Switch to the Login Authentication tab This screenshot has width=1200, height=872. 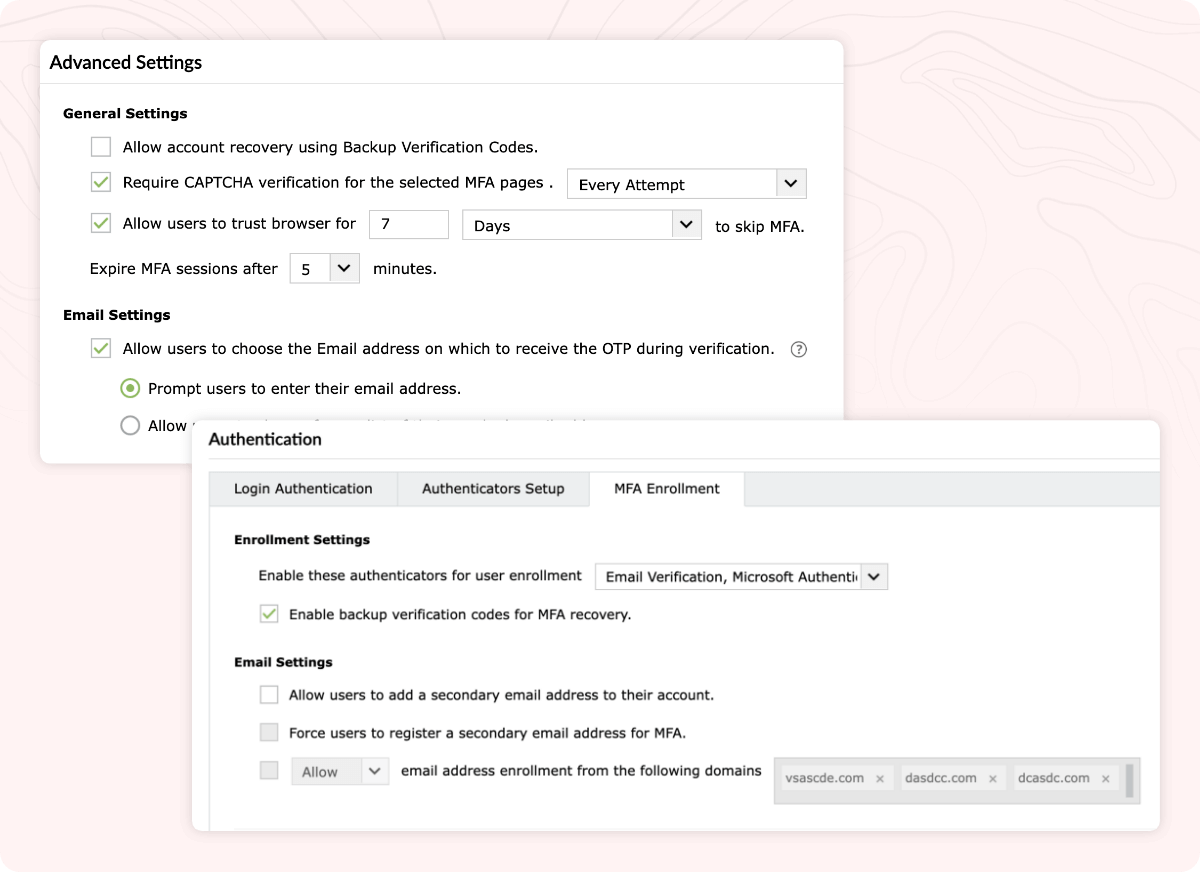tap(302, 489)
